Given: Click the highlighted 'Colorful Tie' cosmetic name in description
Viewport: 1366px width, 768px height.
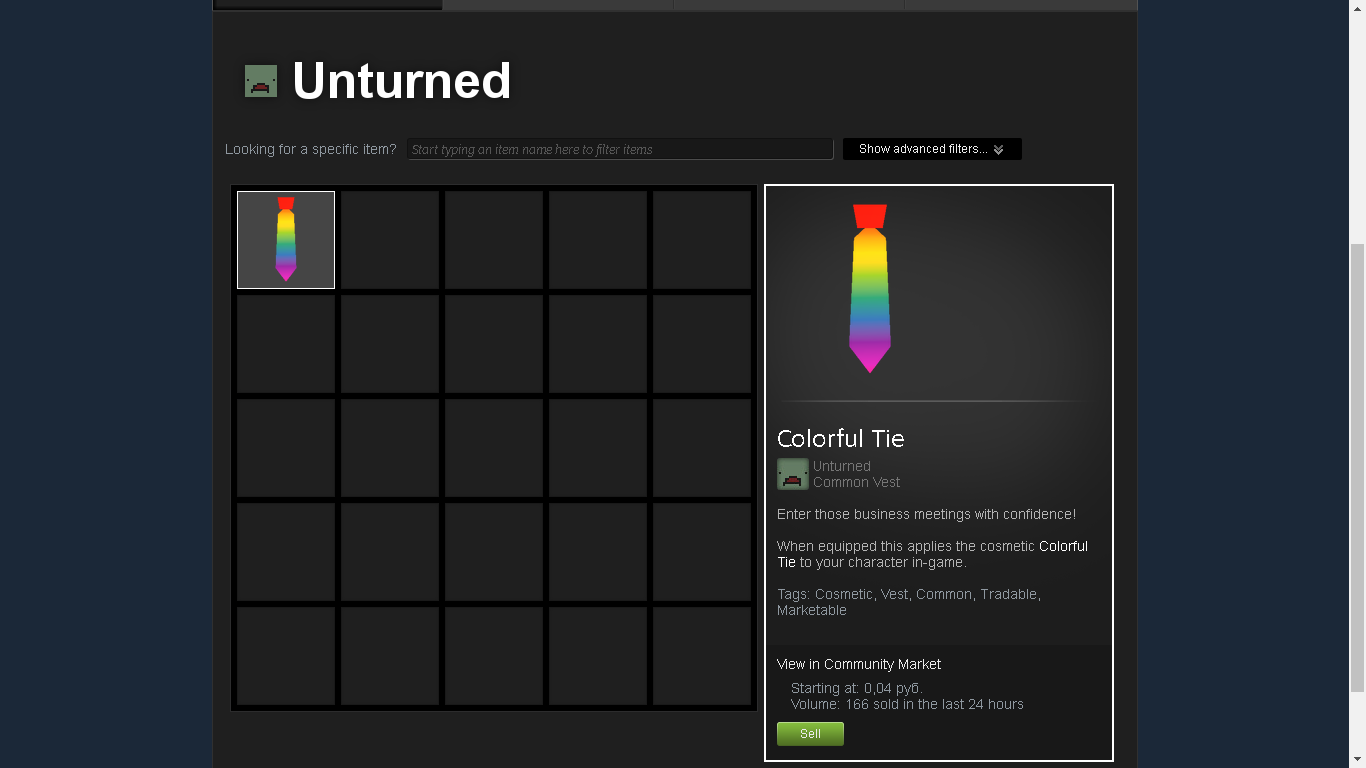Looking at the screenshot, I should point(1063,546).
